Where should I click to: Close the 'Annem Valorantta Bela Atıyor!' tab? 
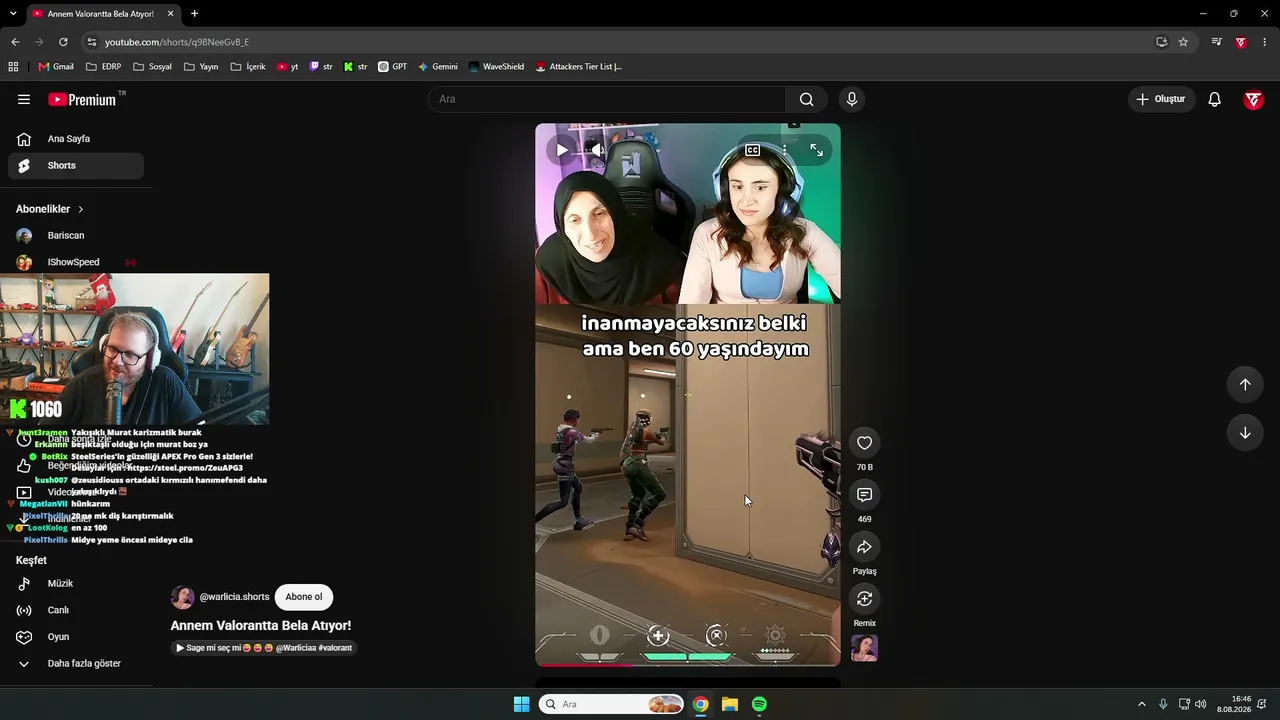(171, 14)
